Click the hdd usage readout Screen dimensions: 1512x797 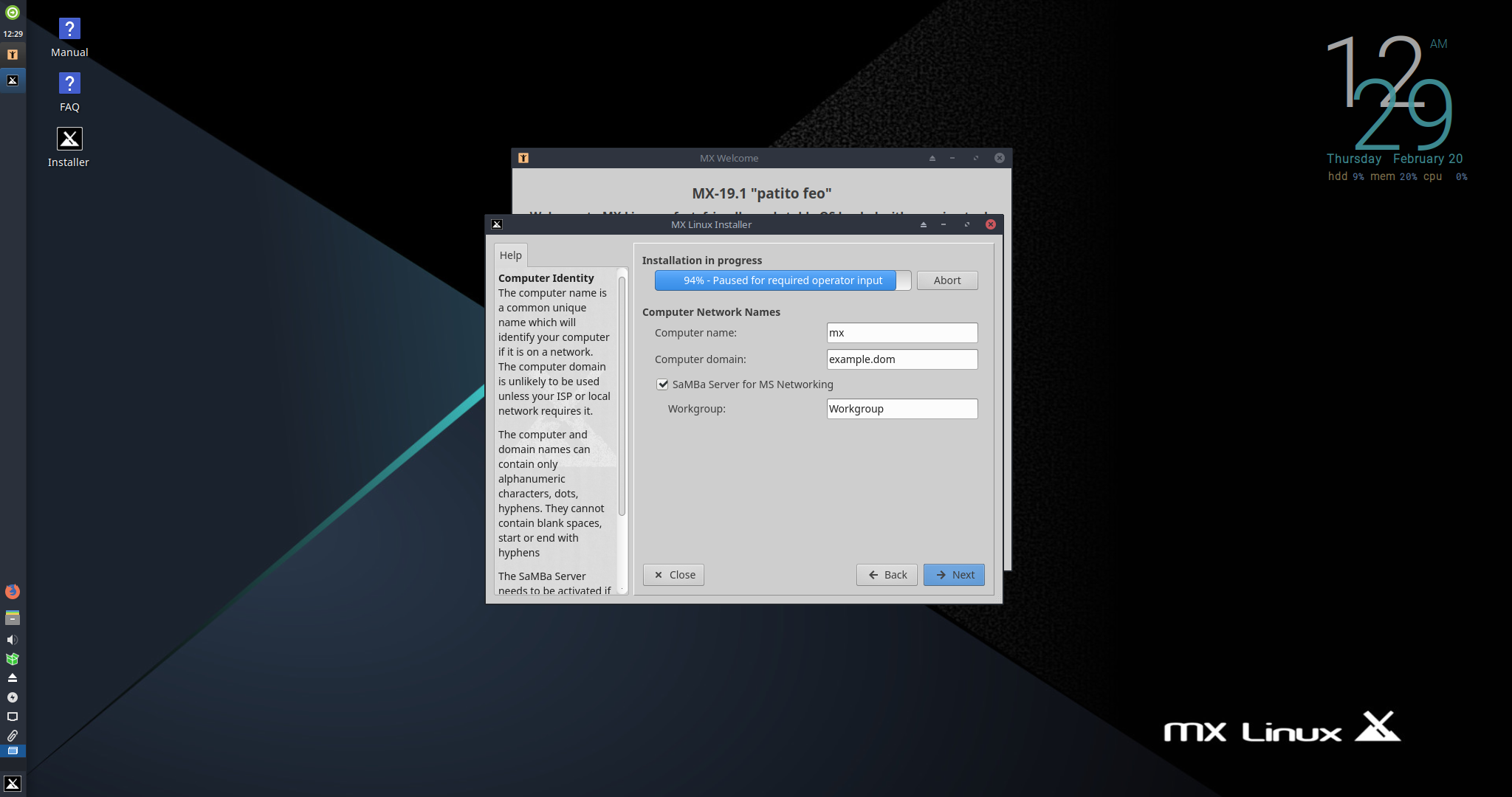1346,176
